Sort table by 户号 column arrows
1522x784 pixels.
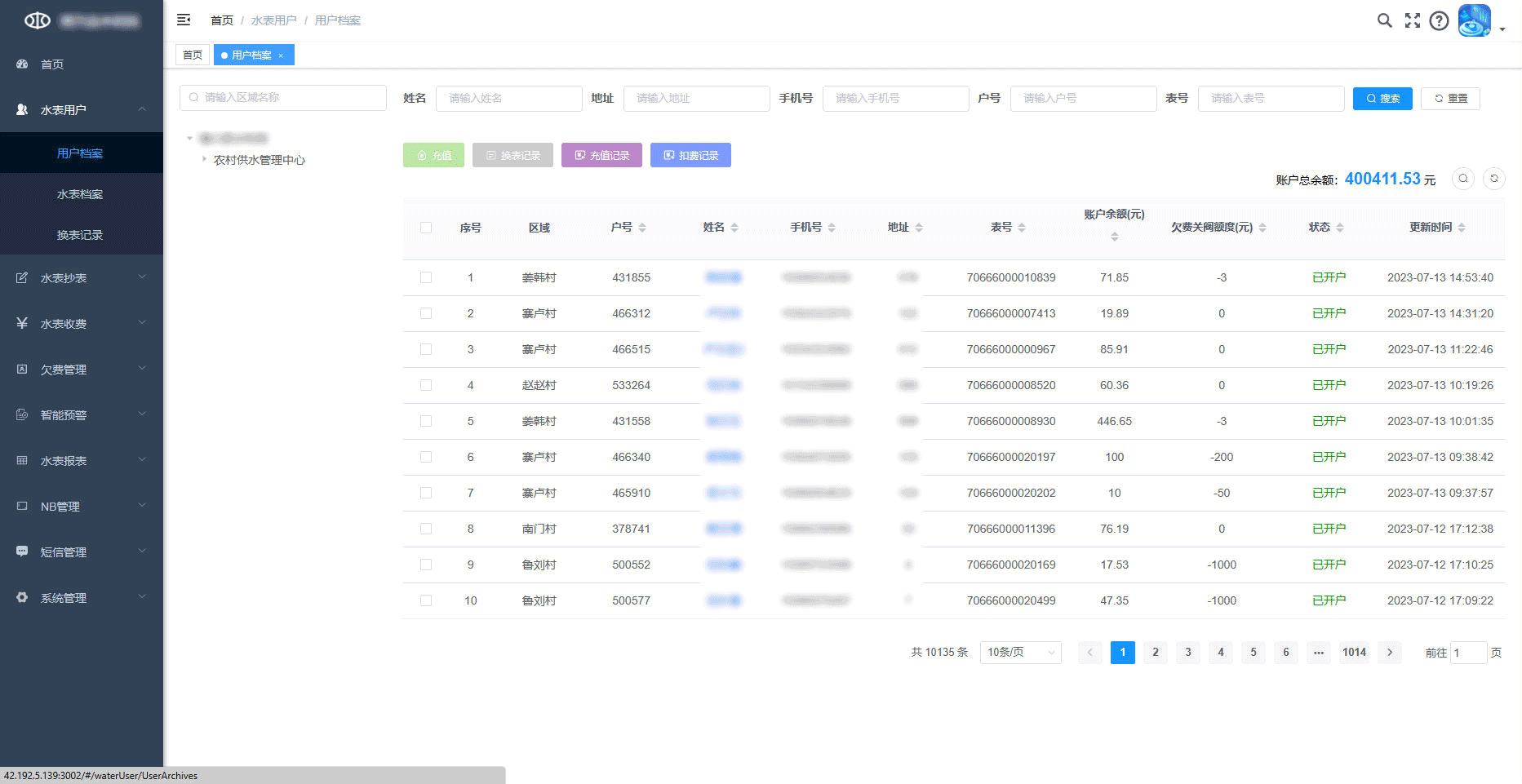[642, 228]
